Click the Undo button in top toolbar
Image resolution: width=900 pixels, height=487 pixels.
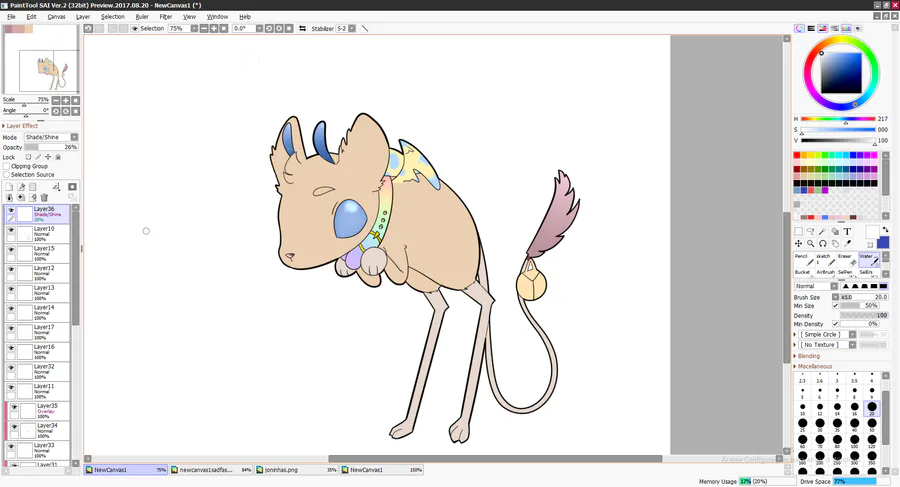[x=88, y=28]
